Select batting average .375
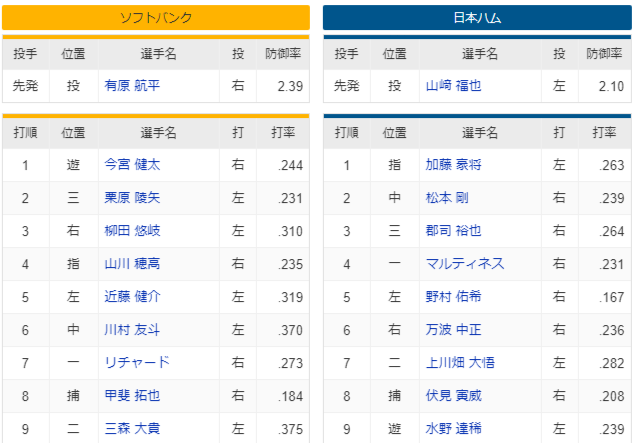 coord(290,430)
